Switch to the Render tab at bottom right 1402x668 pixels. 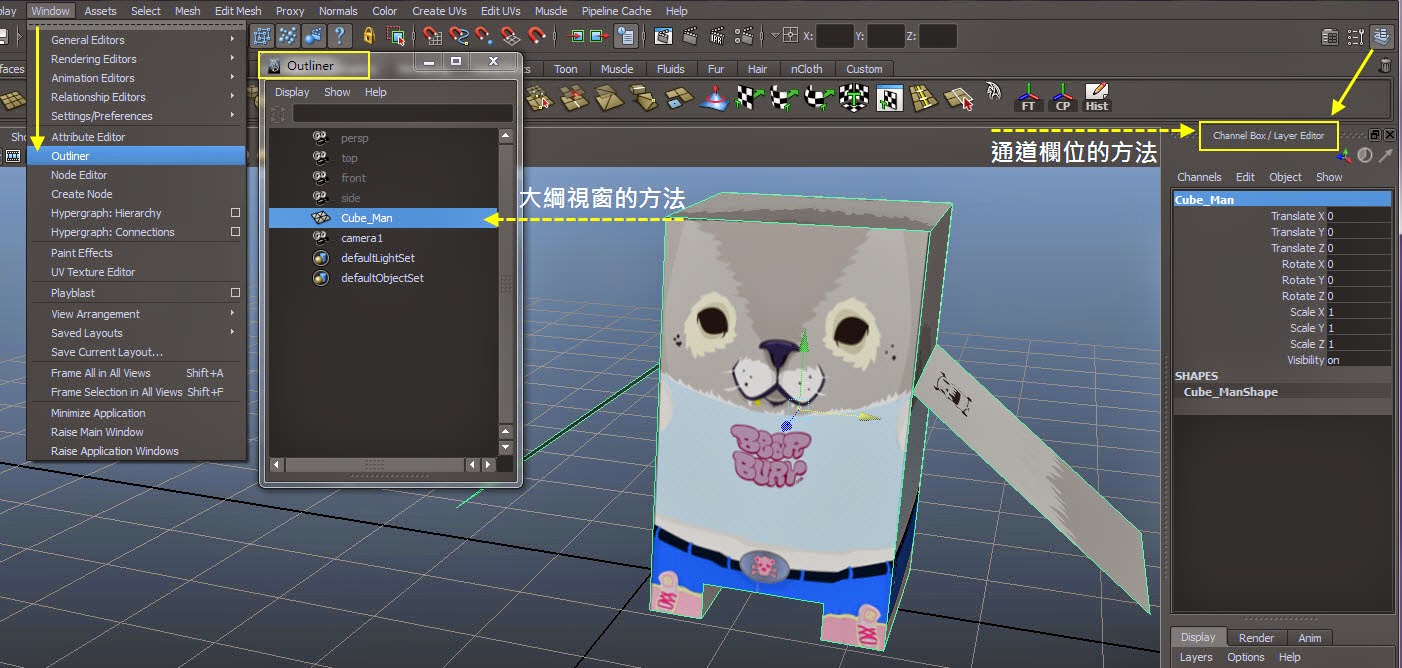(x=1256, y=637)
